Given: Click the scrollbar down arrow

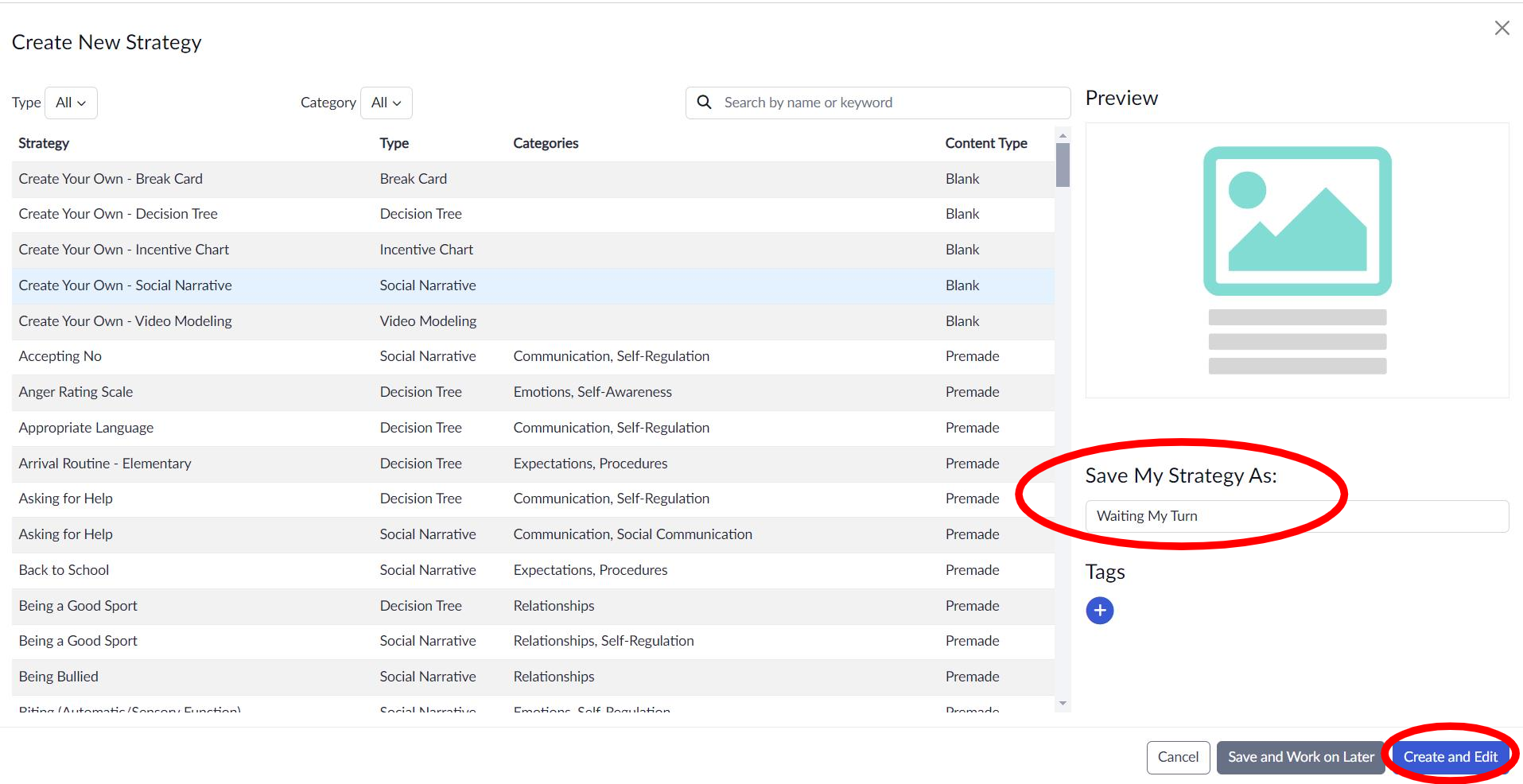Looking at the screenshot, I should tap(1063, 704).
